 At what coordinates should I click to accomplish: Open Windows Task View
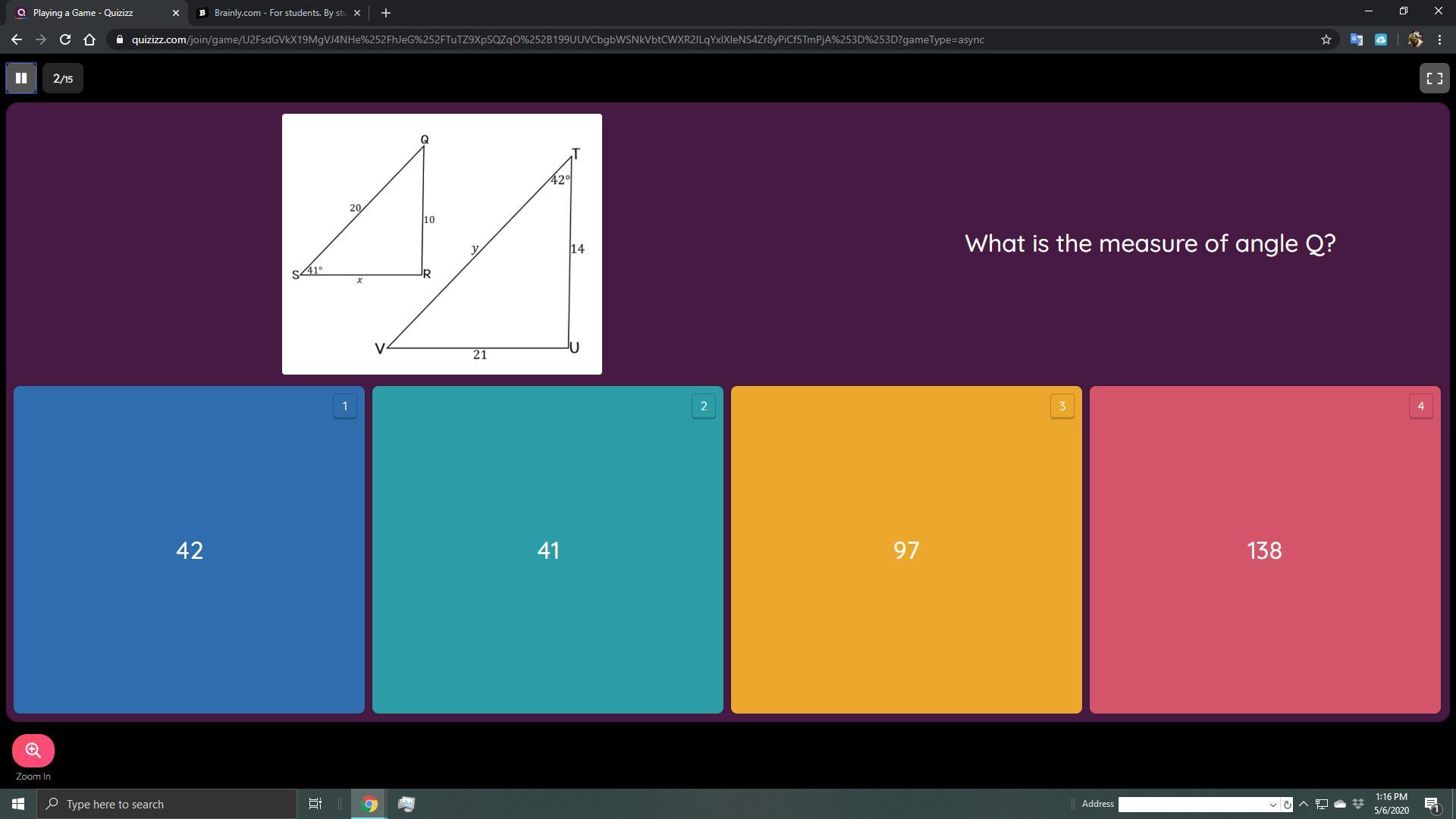coord(315,804)
